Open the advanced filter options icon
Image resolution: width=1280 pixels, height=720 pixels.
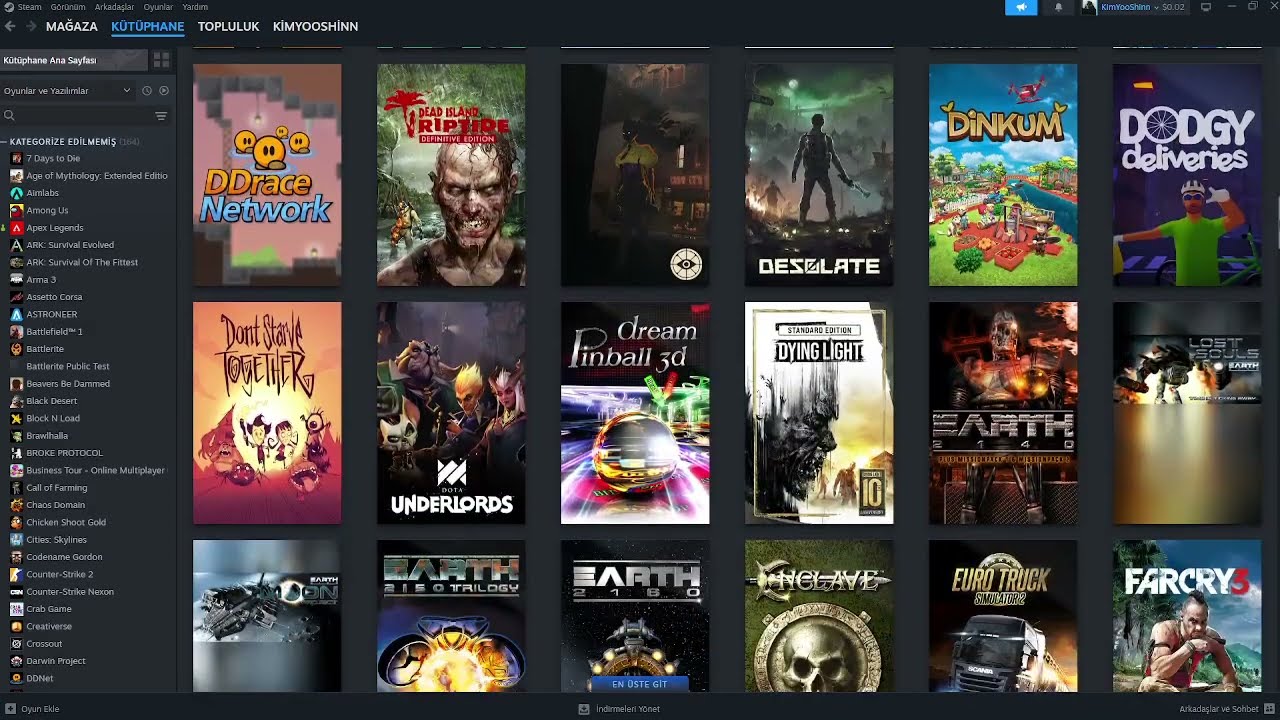coord(161,116)
